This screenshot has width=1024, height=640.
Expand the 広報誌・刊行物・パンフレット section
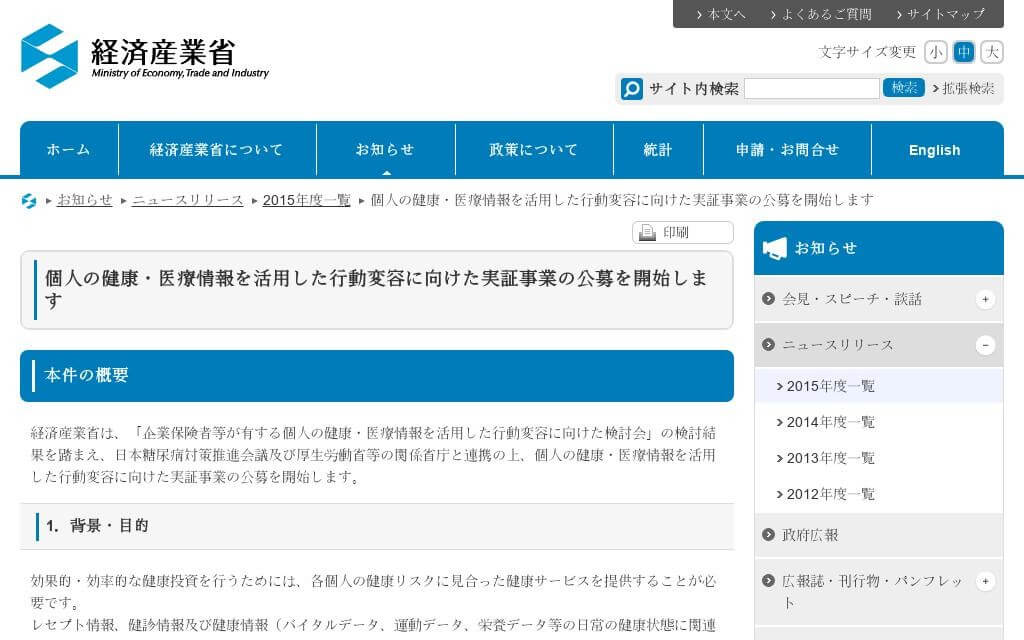[x=986, y=581]
